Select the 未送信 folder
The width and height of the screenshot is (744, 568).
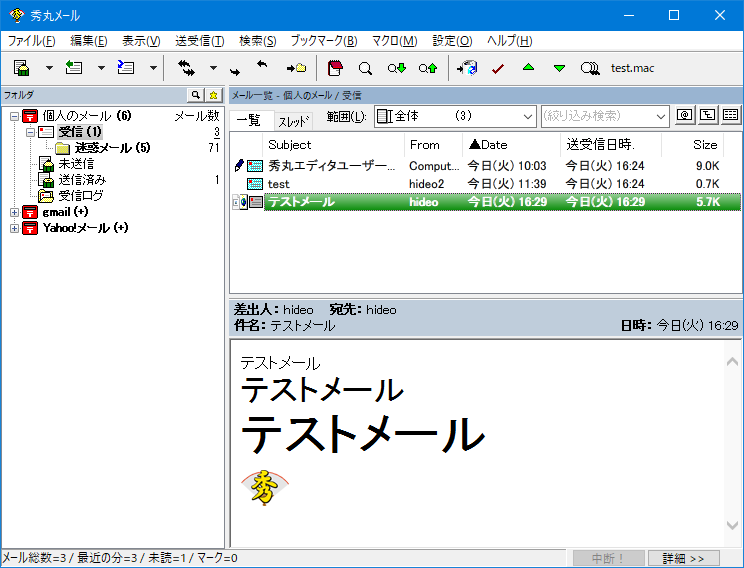click(x=76, y=164)
